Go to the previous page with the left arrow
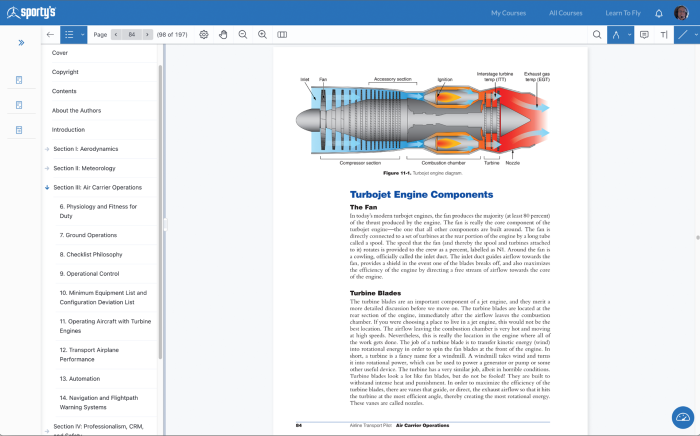 pyautogui.click(x=116, y=34)
